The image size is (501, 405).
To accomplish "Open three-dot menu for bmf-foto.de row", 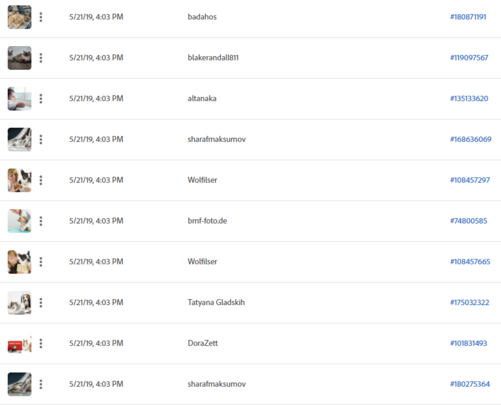I will coord(41,221).
